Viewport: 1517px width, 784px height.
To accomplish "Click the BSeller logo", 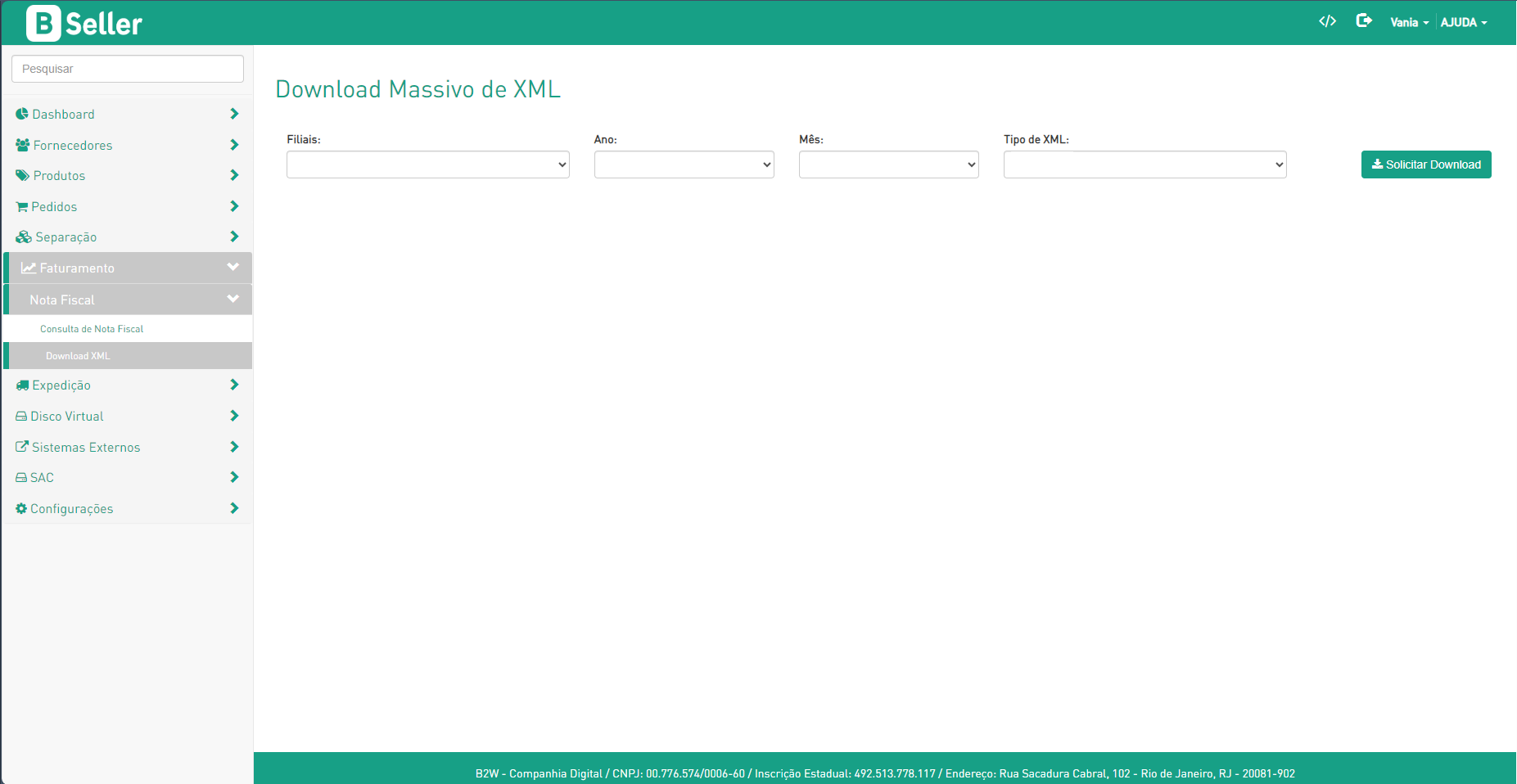I will [84, 23].
